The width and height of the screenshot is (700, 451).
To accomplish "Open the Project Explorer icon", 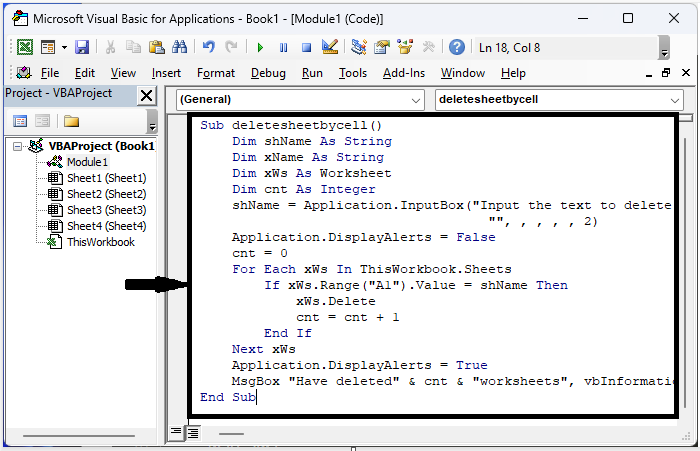I will (x=358, y=47).
